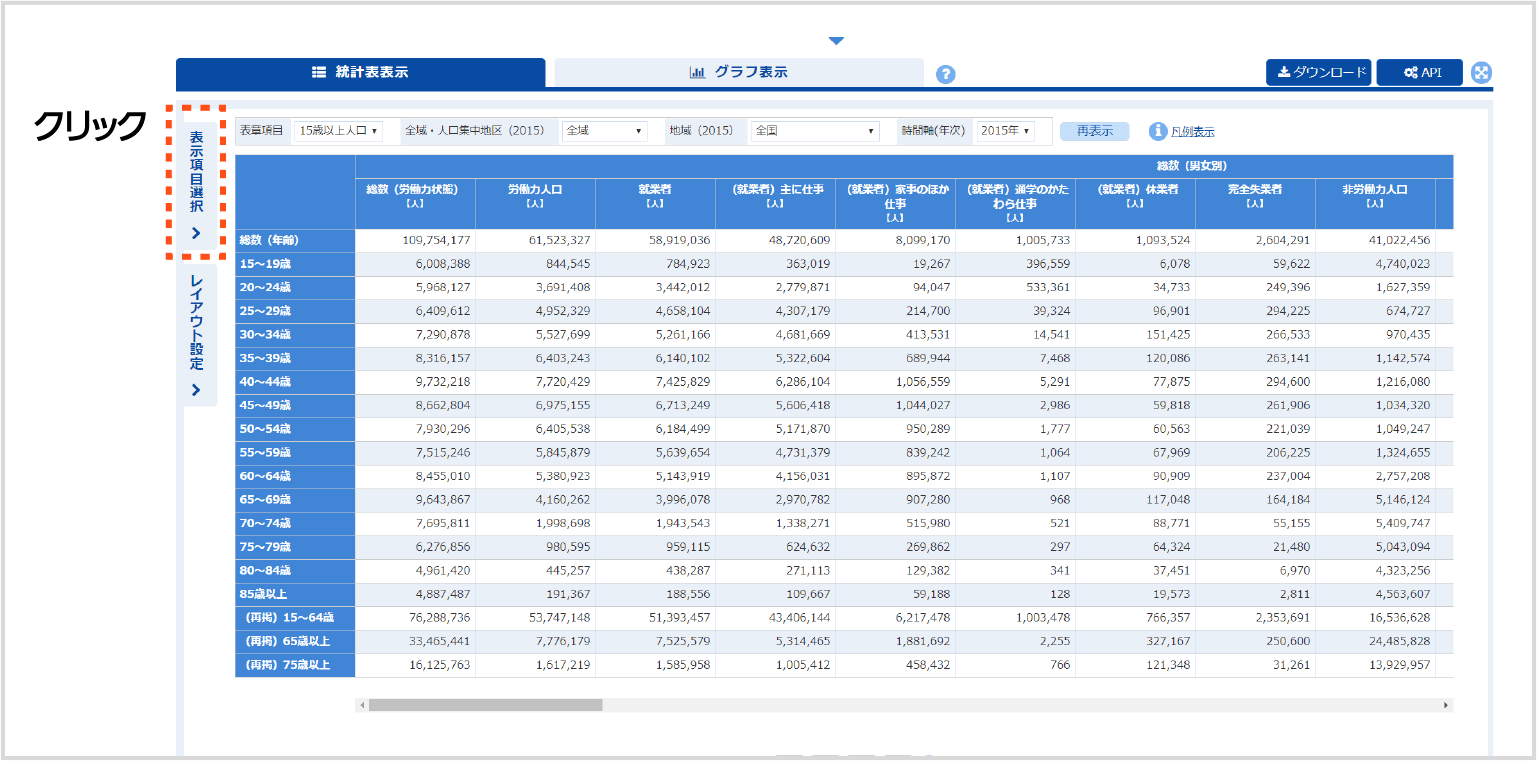Image resolution: width=1537 pixels, height=761 pixels.
Task: Click the fullscreen expand icon beside API
Action: (x=1481, y=72)
